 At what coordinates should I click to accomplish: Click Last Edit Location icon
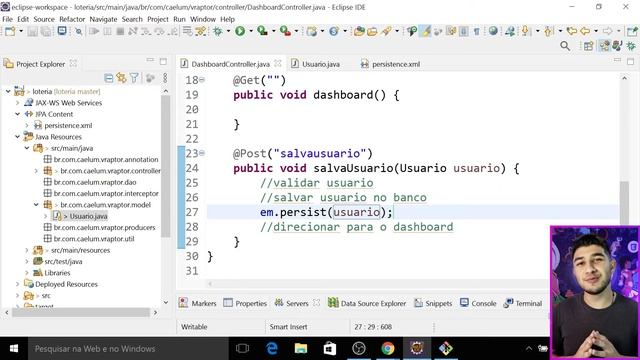[x=571, y=31]
